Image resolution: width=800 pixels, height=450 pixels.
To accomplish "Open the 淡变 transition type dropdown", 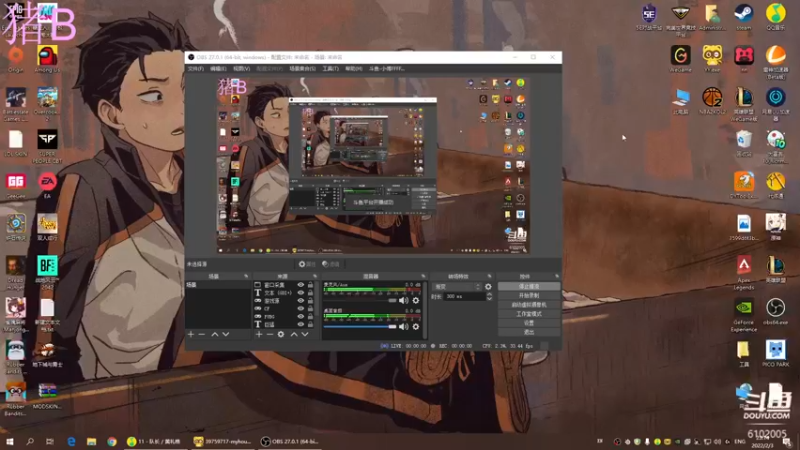I will [457, 287].
